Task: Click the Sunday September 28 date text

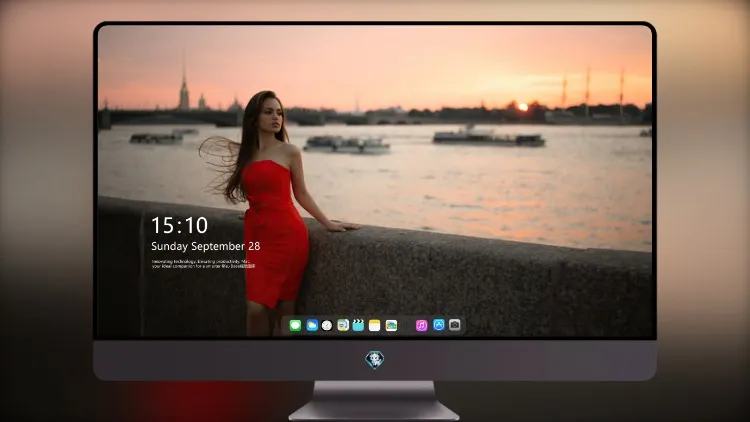Action: click(x=206, y=246)
